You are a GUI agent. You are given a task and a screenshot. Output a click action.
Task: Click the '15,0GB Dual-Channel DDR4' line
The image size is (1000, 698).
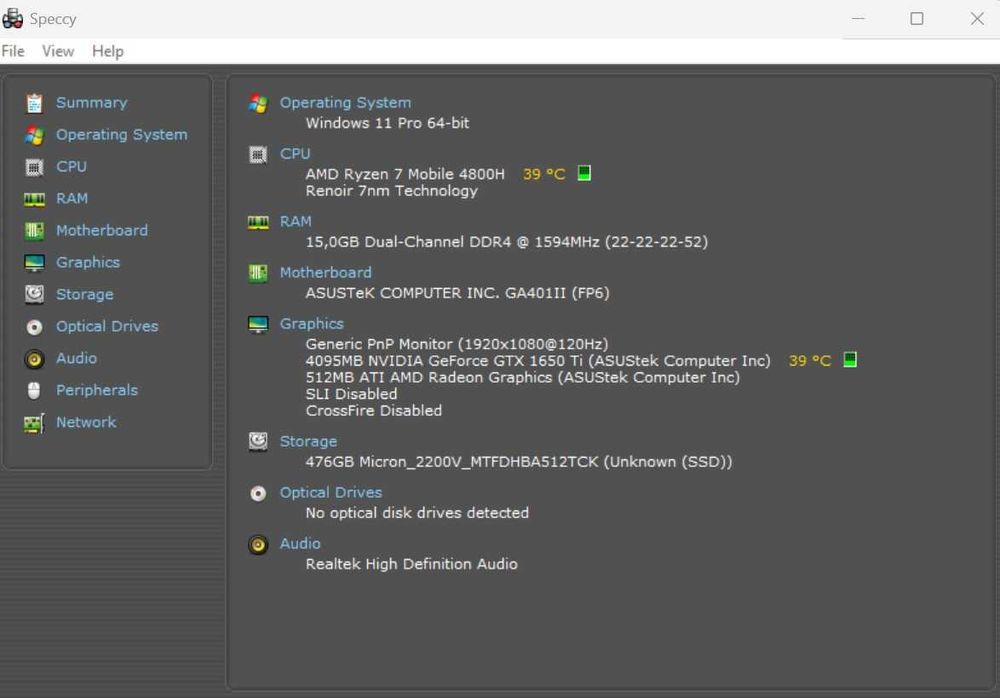507,242
